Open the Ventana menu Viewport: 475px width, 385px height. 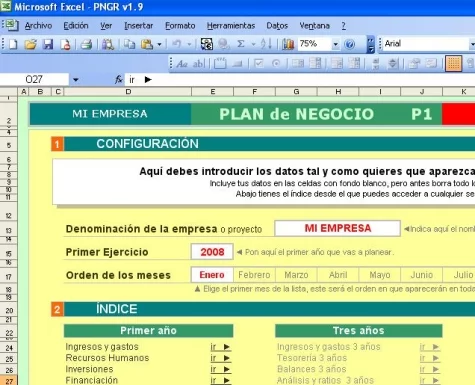tap(314, 26)
